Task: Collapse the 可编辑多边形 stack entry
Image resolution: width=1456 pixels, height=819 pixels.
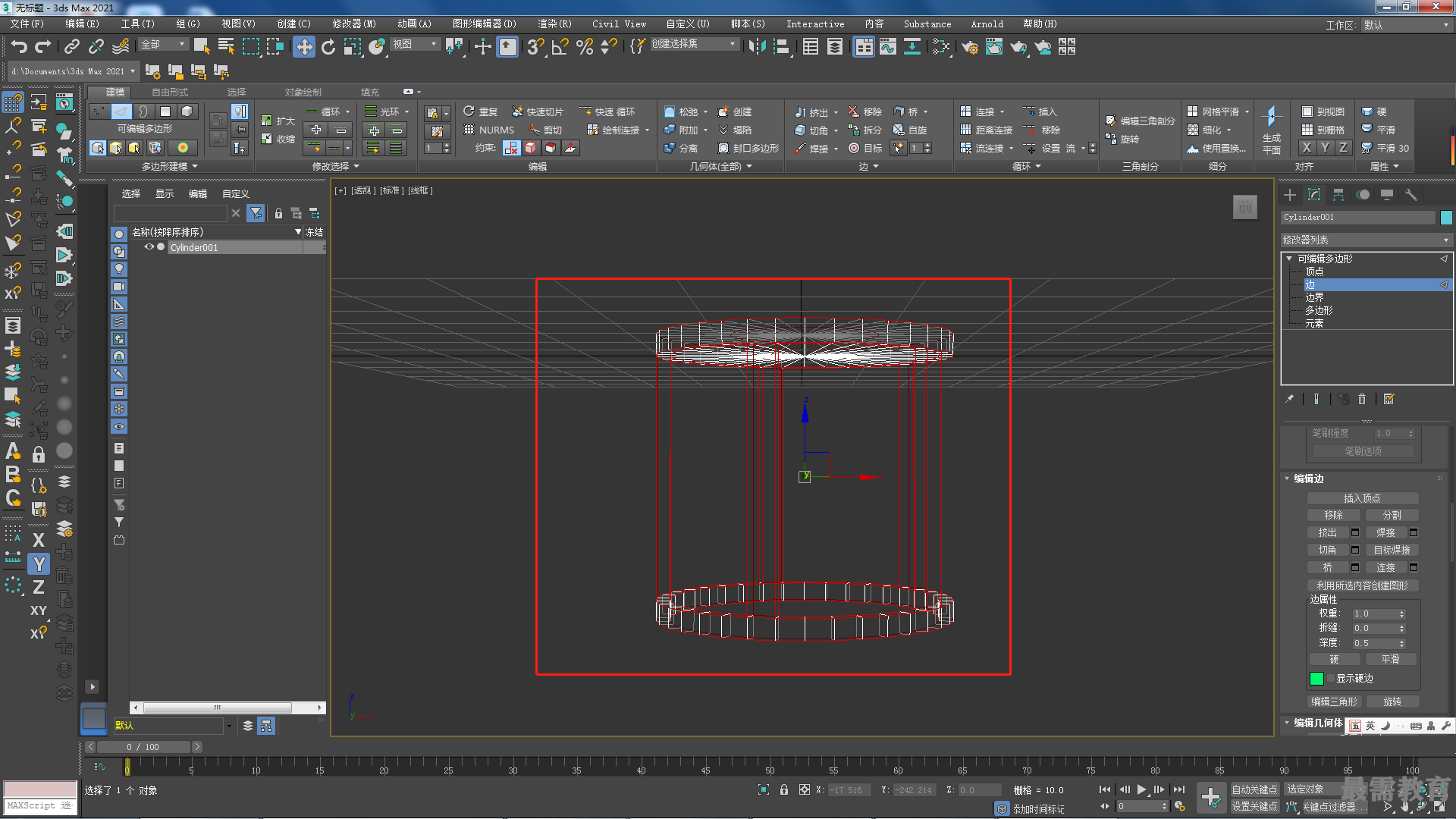Action: tap(1289, 259)
